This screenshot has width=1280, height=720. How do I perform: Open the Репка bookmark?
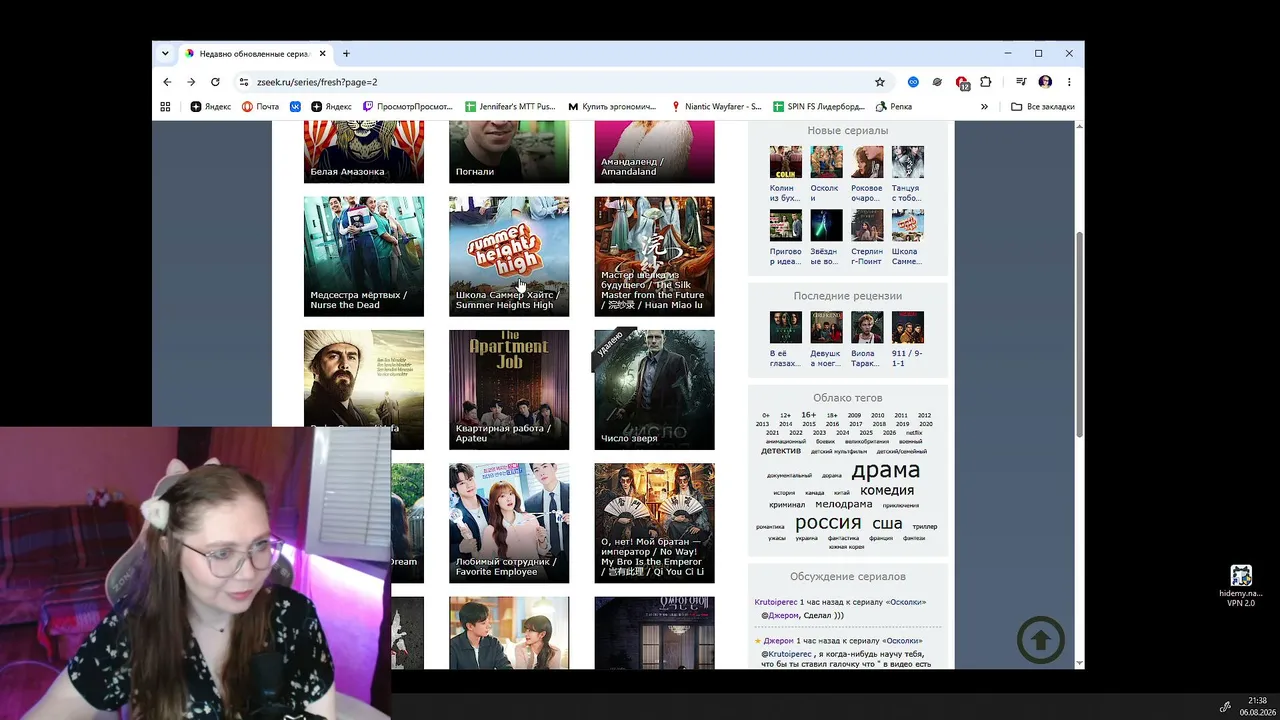point(894,106)
